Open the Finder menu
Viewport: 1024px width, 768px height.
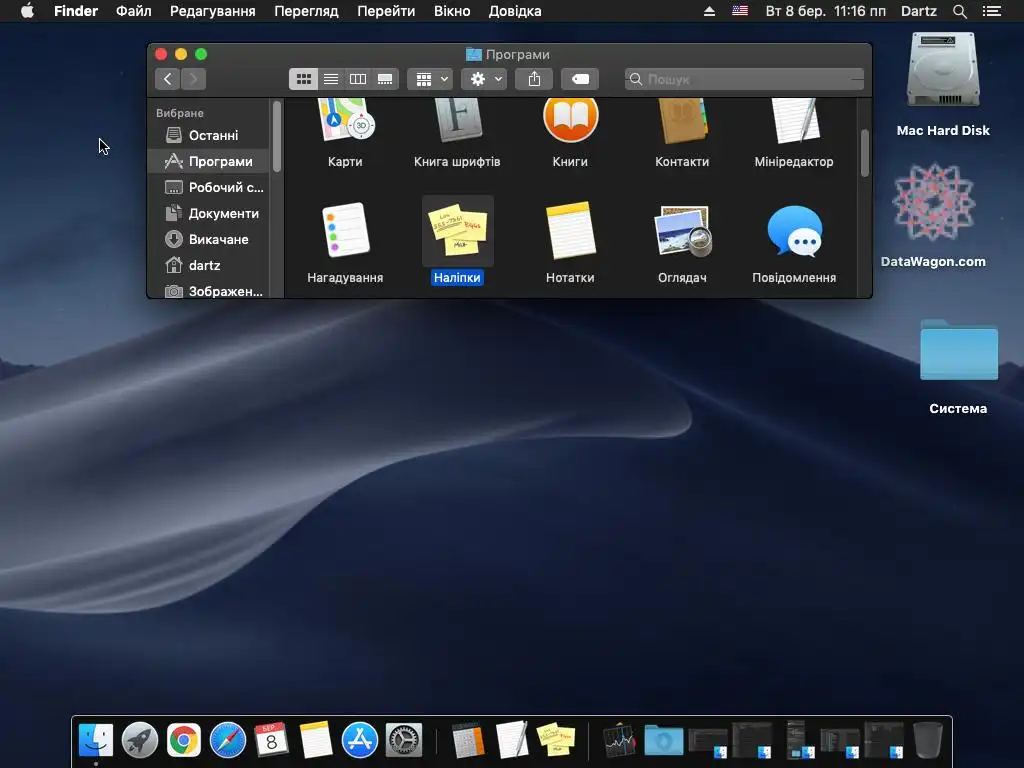pos(76,11)
